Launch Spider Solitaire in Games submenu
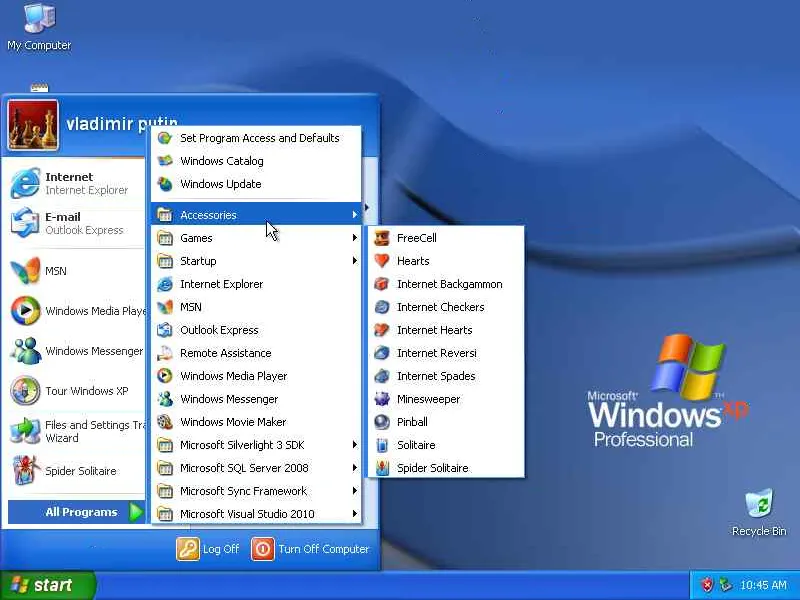Viewport: 800px width, 600px height. click(446, 468)
